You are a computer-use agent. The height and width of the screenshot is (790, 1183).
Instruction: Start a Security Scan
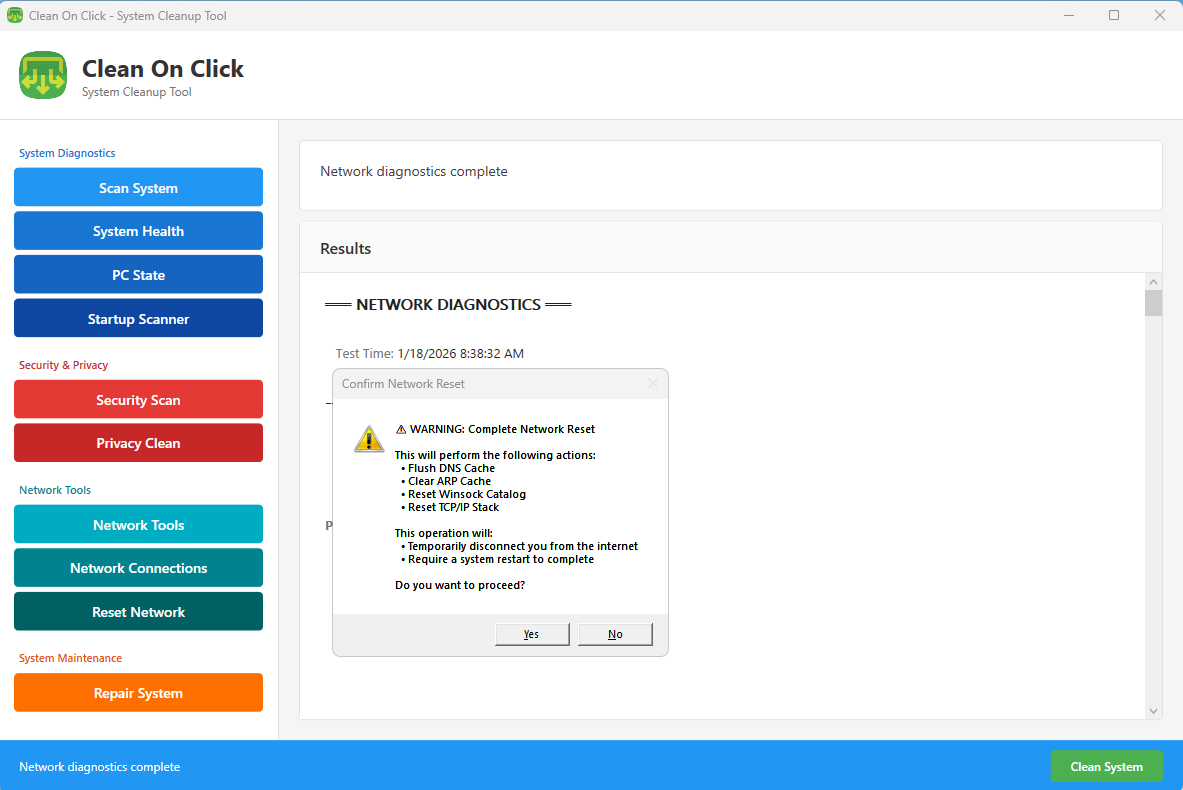click(x=138, y=400)
